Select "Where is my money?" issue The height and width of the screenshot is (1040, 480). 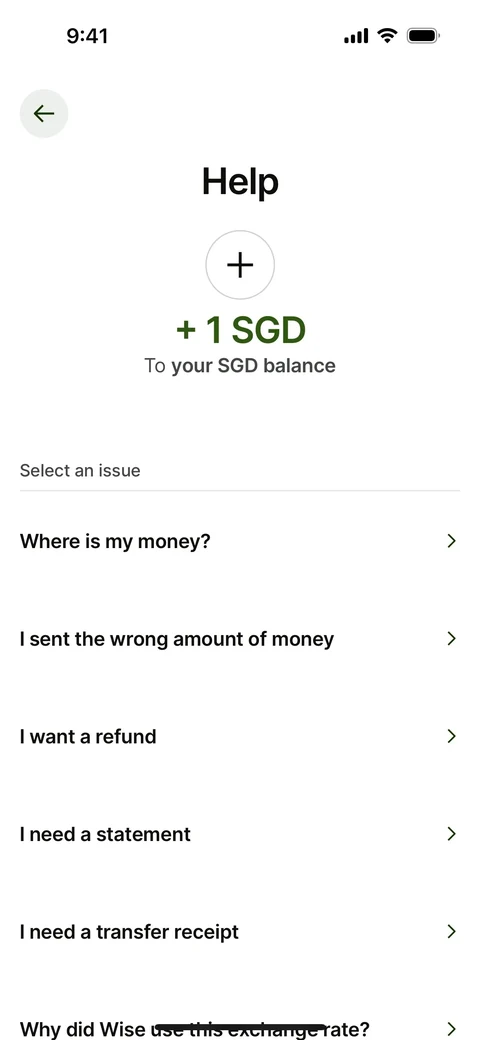(240, 541)
